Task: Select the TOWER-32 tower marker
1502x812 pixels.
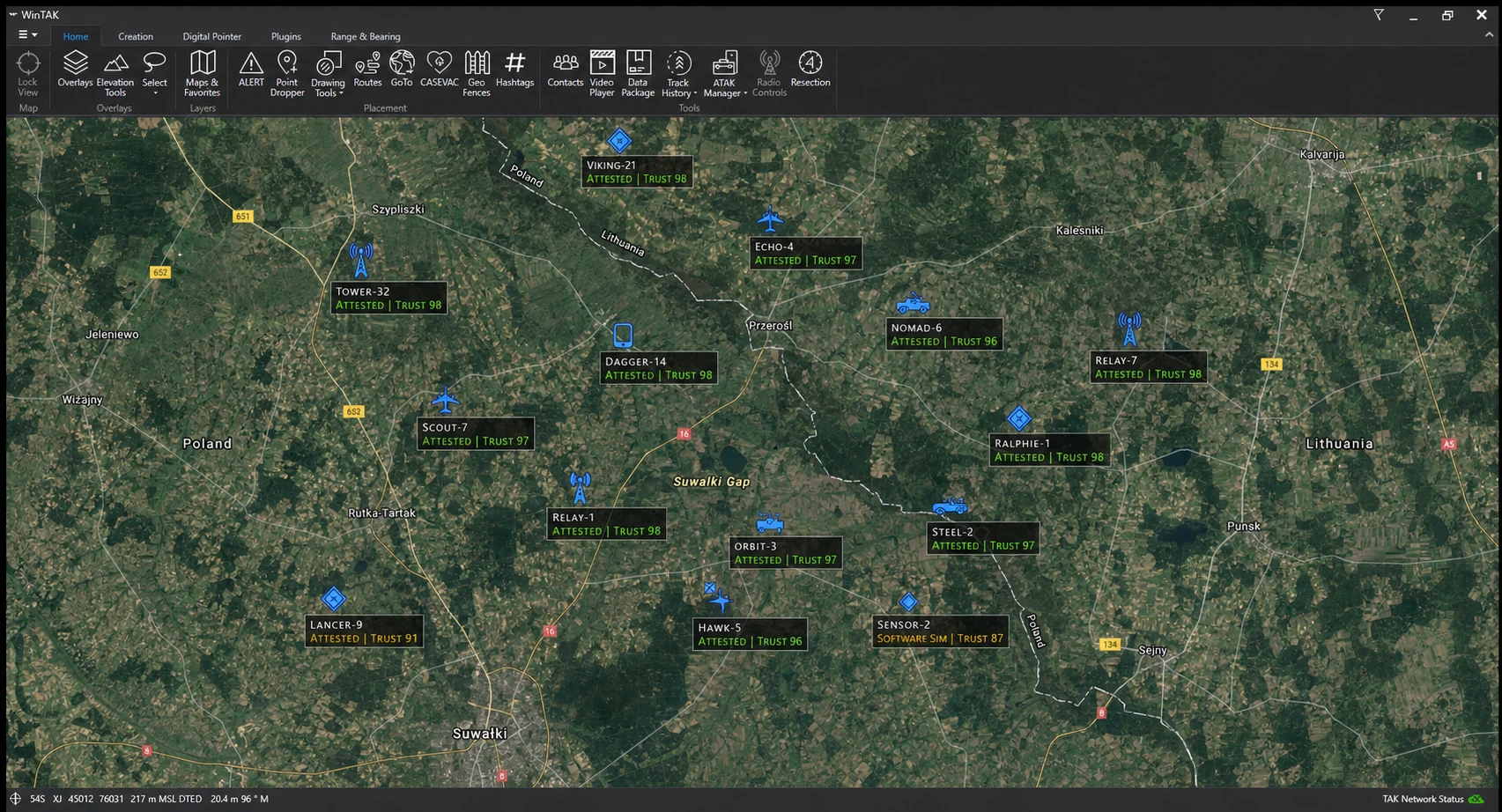Action: [x=361, y=261]
